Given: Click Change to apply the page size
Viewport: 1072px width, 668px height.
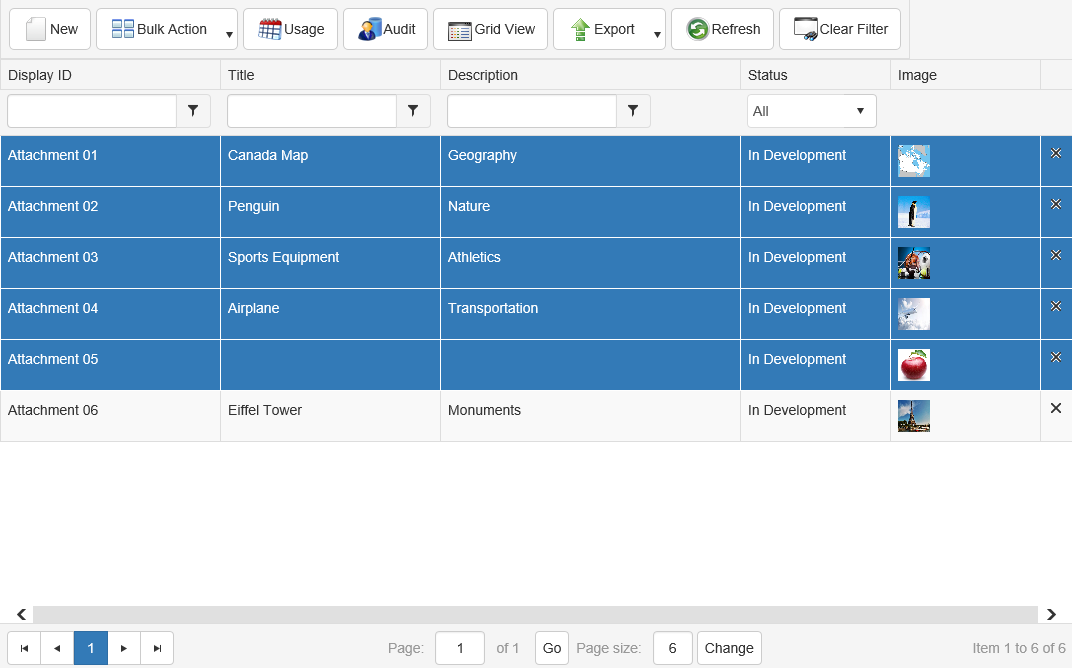Looking at the screenshot, I should coord(729,648).
